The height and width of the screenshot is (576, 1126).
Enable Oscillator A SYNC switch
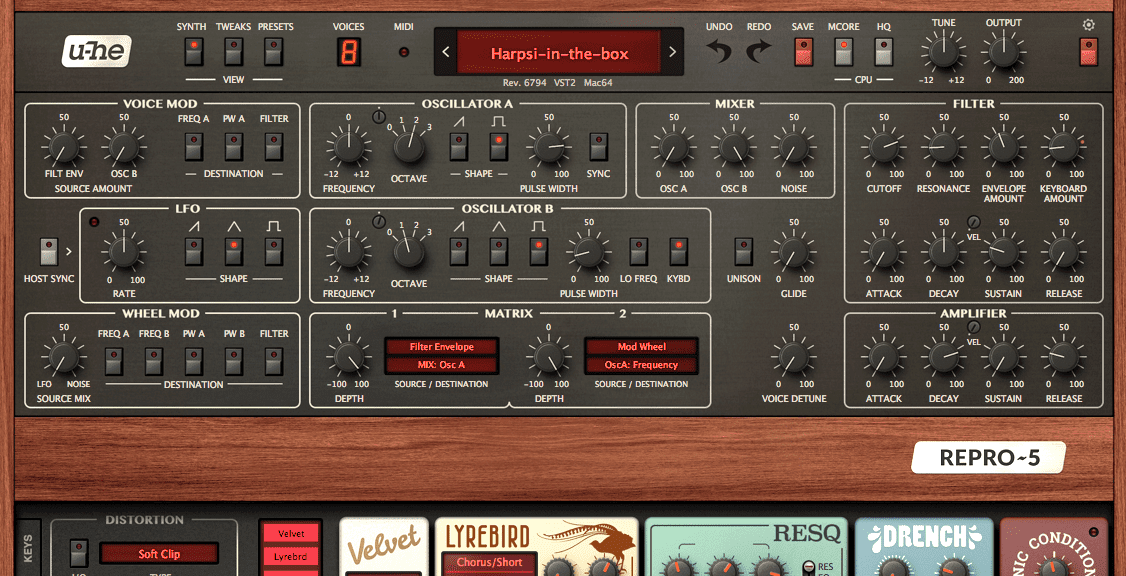[x=597, y=147]
